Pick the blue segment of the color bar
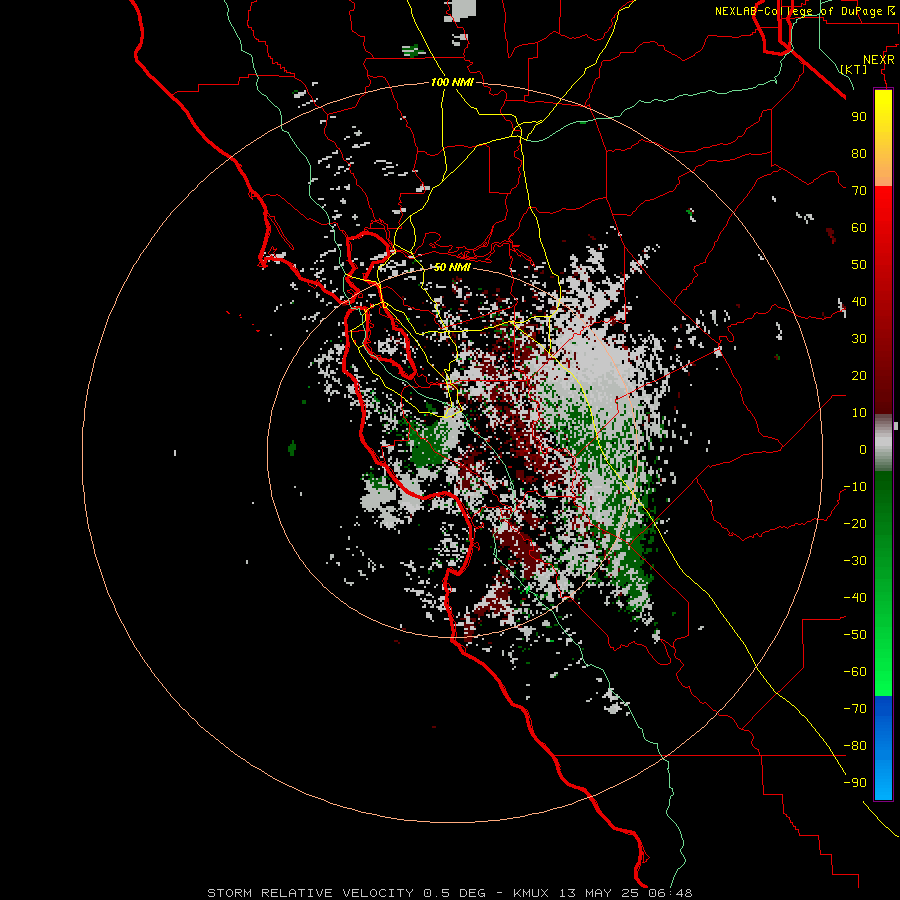This screenshot has width=900, height=900. coord(883,748)
